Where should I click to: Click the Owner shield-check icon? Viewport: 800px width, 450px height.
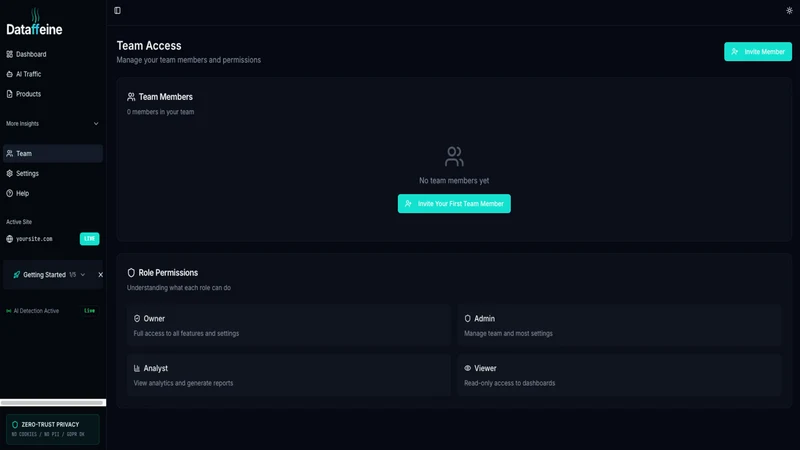pyautogui.click(x=137, y=319)
